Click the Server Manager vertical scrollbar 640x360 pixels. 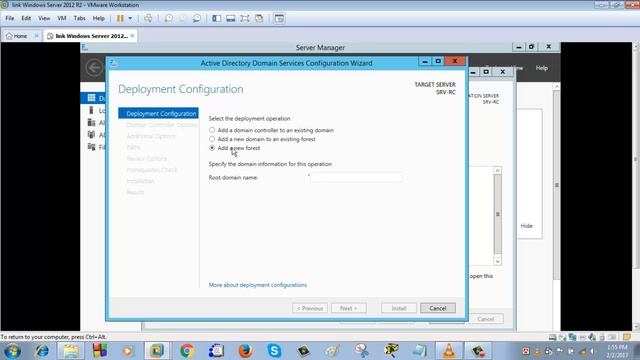tap(556, 184)
